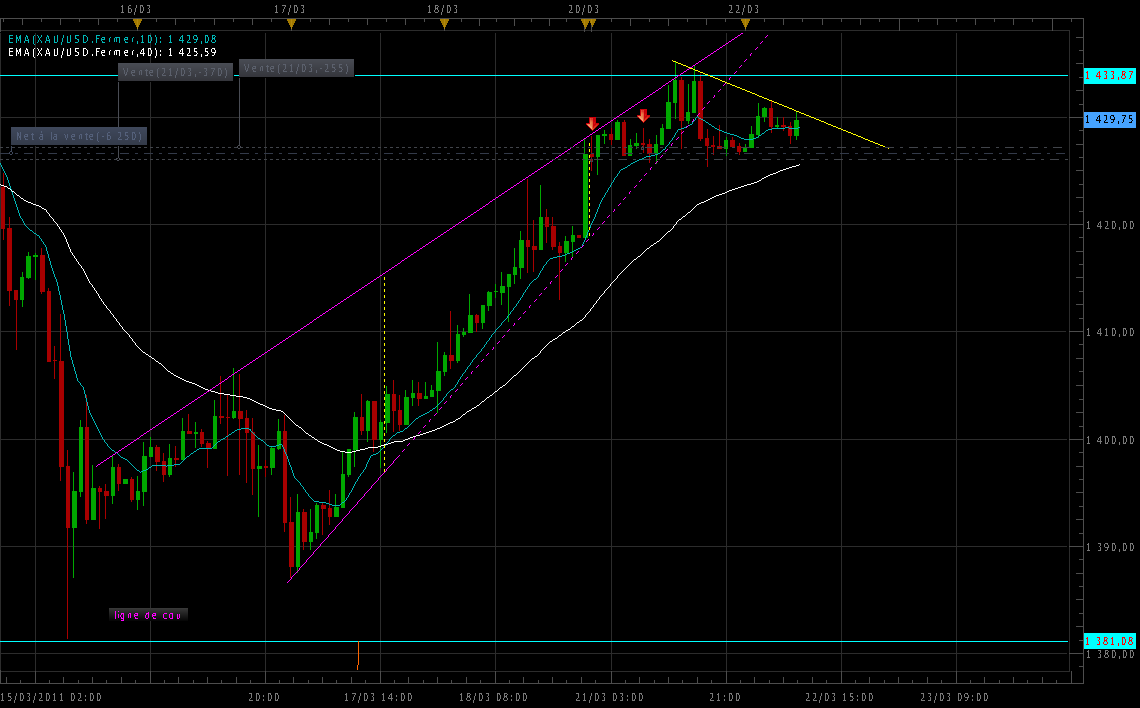
Task: Select the Vente(21/03,-370) order label
Action: (175, 72)
